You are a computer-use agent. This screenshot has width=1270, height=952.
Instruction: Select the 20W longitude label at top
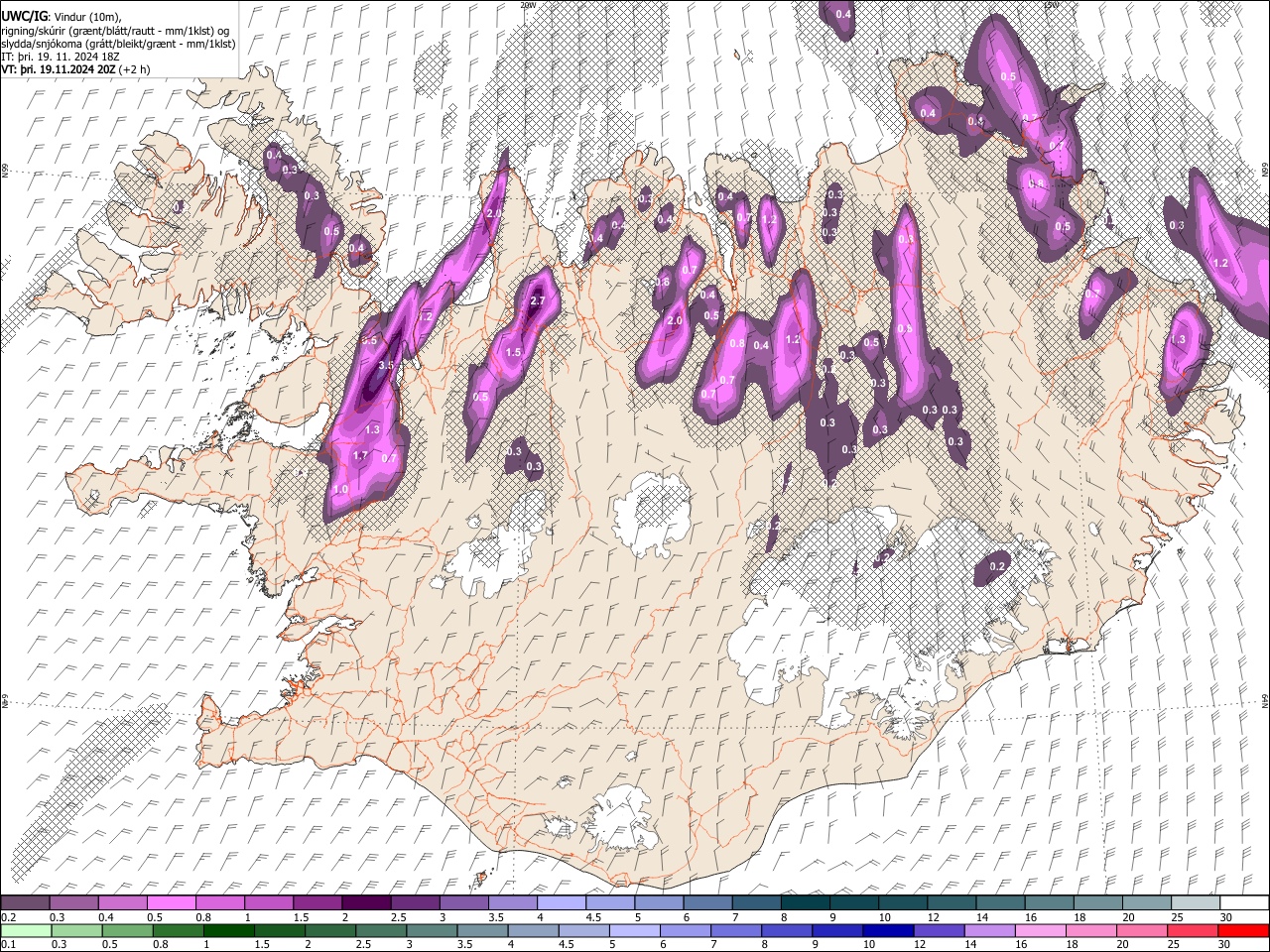pos(528,5)
